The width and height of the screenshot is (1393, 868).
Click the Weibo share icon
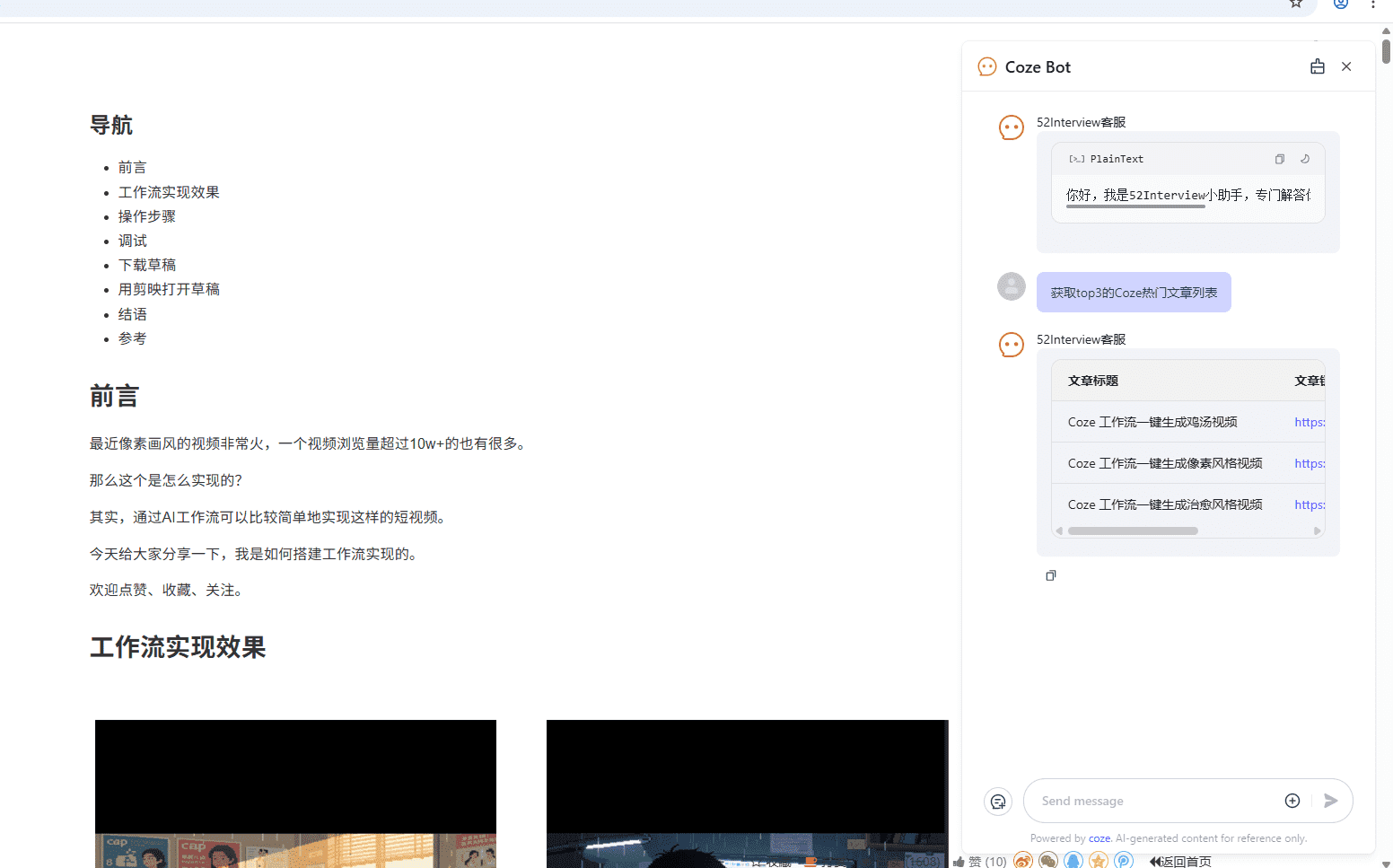[1023, 861]
